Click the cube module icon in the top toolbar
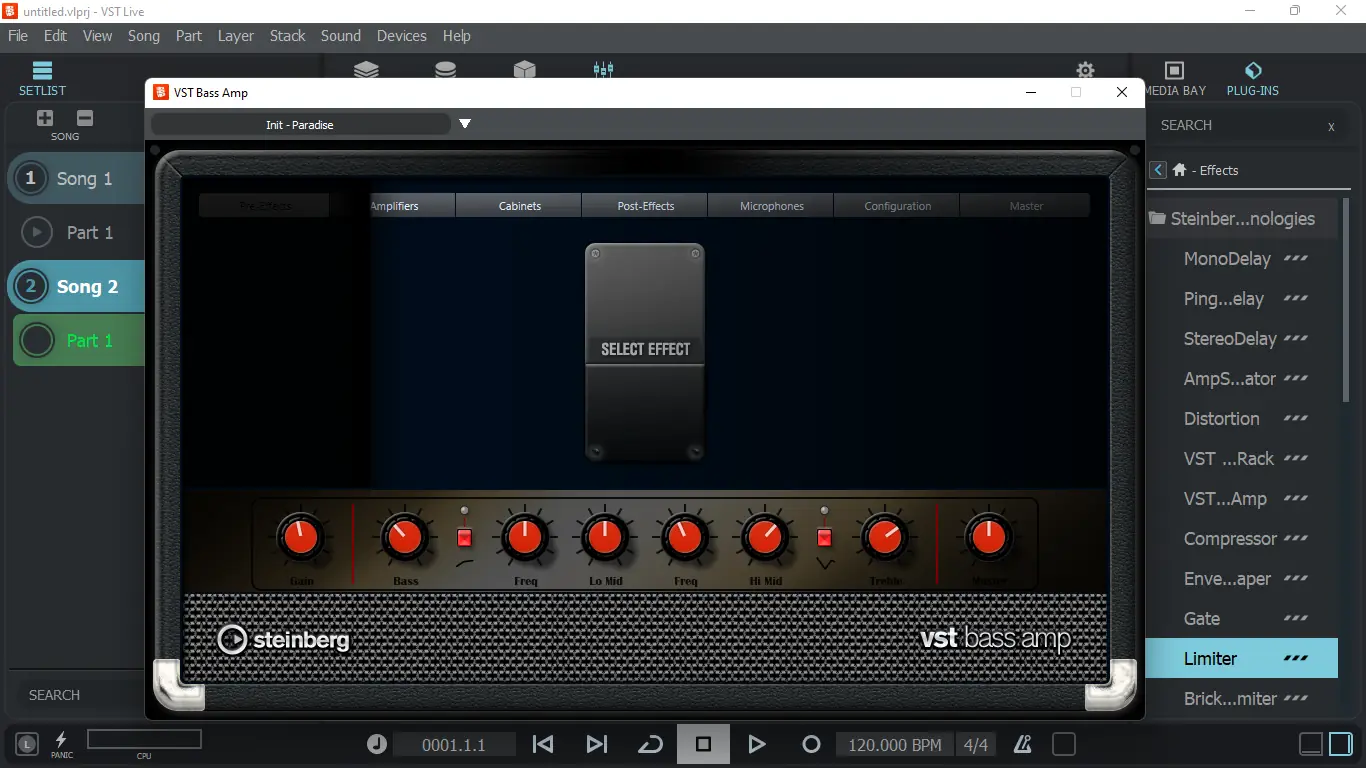This screenshot has width=1366, height=768. coord(524,69)
